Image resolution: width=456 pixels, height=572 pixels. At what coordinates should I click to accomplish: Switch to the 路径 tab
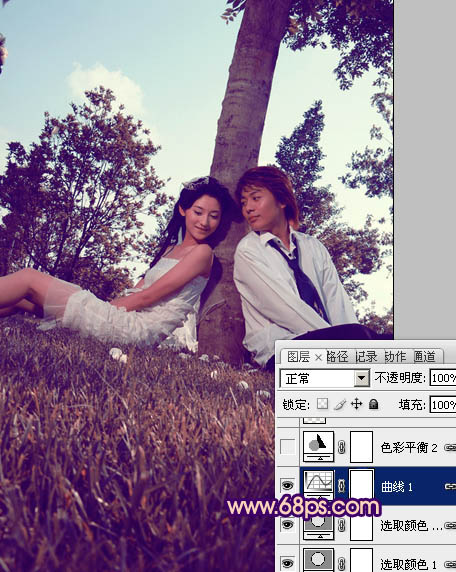tap(337, 356)
